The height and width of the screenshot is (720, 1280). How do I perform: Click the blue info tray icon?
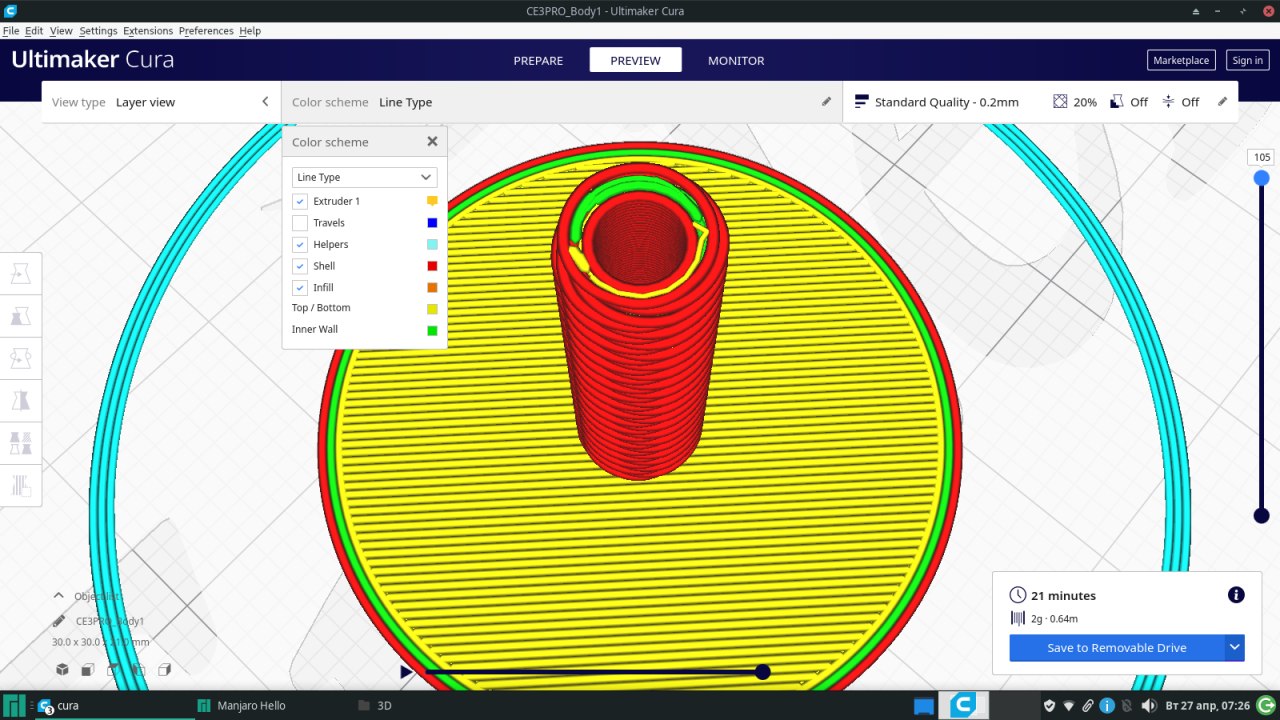[x=1107, y=706]
